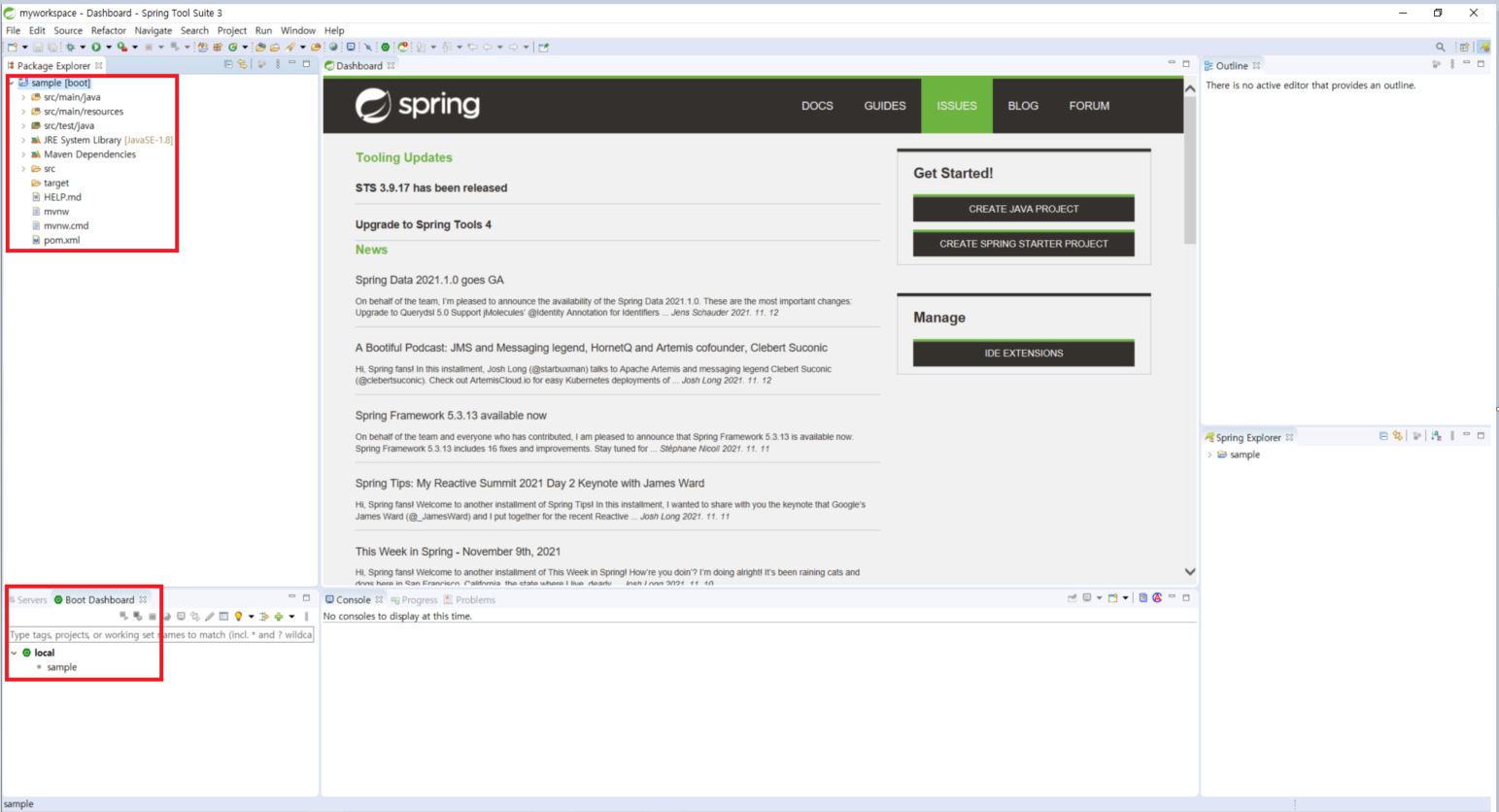The width and height of the screenshot is (1499, 812).
Task: Select HELP.md in Package Explorer
Action: click(62, 197)
